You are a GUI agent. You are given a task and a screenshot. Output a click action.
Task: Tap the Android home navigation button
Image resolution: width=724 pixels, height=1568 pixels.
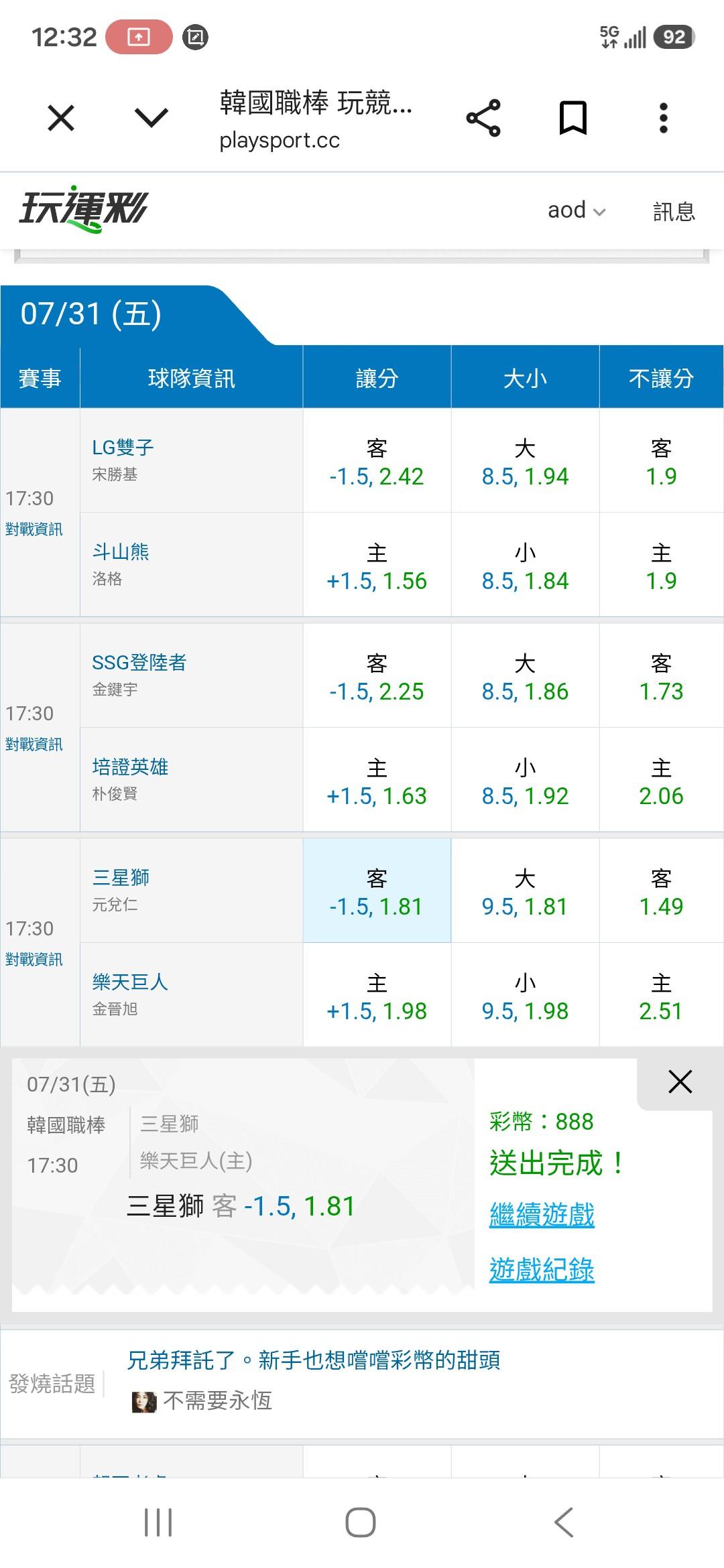(x=361, y=1522)
